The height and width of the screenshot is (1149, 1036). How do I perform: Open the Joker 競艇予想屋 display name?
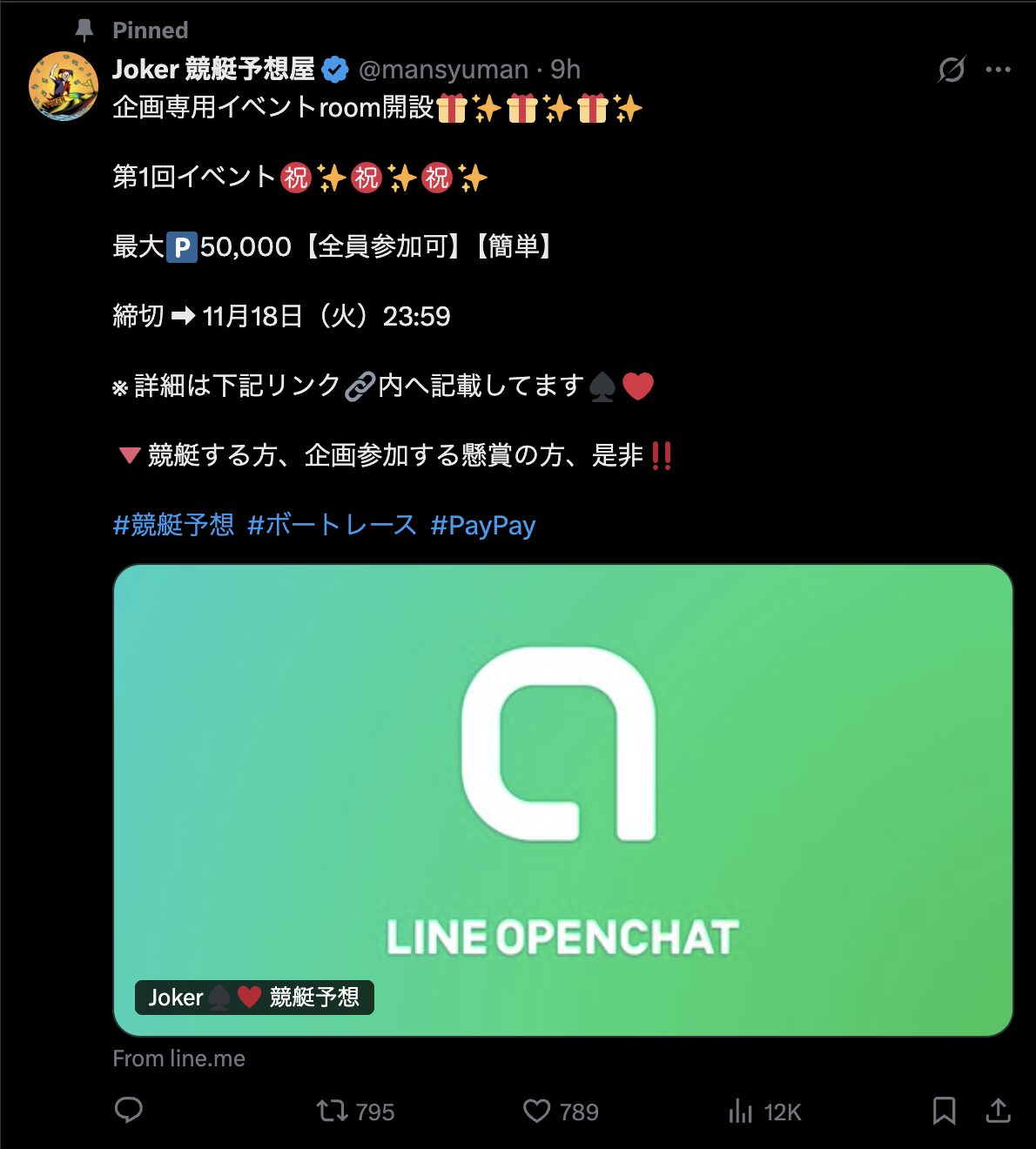coord(213,69)
